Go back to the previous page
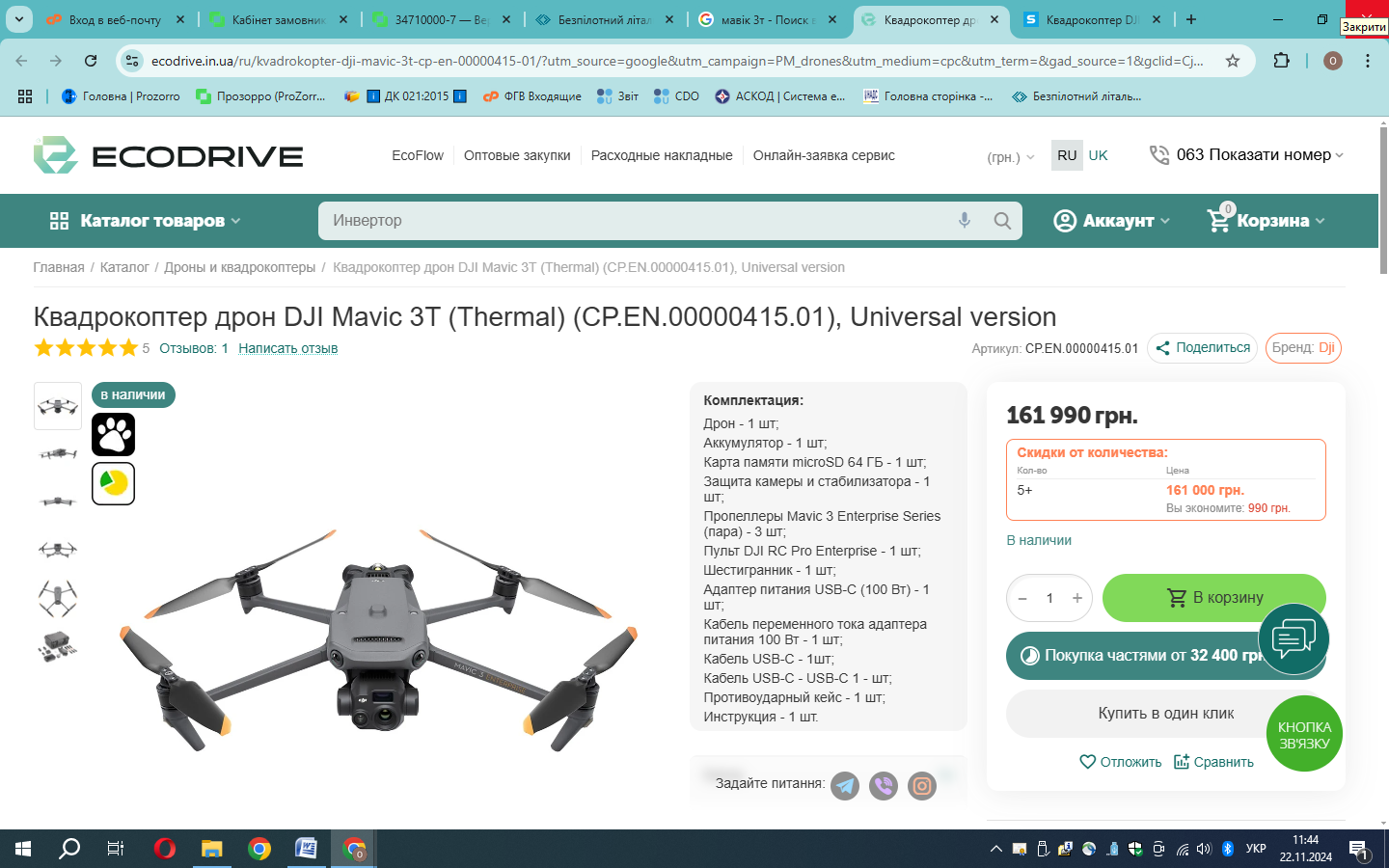Screen dimensions: 1389x868 pos(21,61)
